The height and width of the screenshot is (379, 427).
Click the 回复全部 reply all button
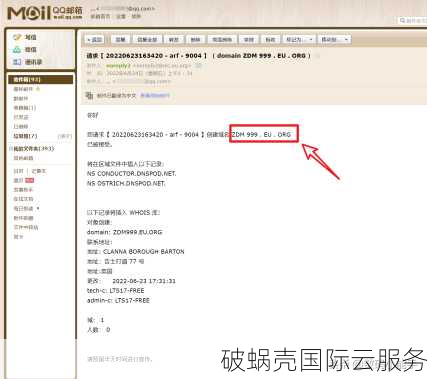(147, 40)
